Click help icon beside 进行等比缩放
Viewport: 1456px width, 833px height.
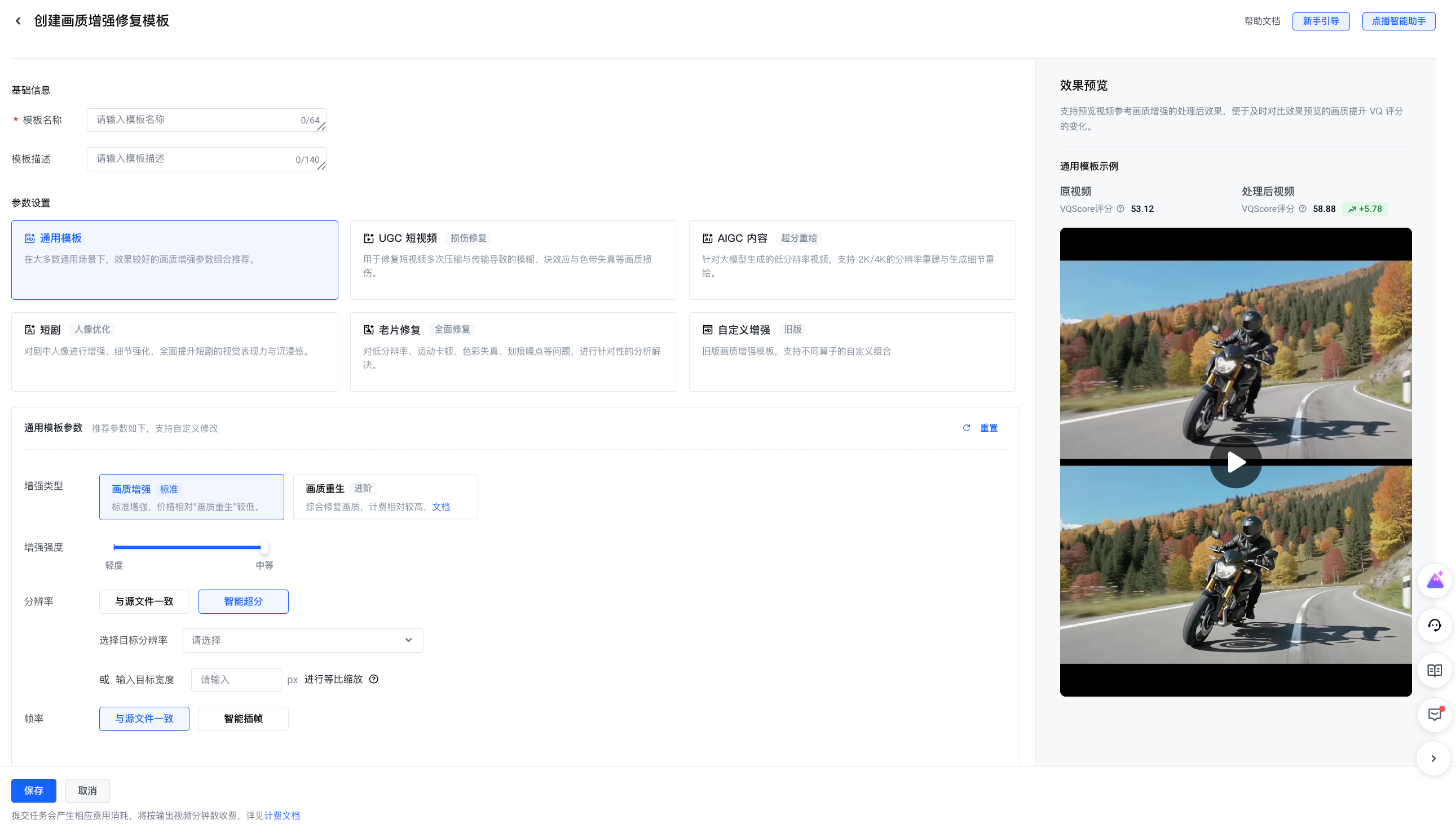coord(374,679)
